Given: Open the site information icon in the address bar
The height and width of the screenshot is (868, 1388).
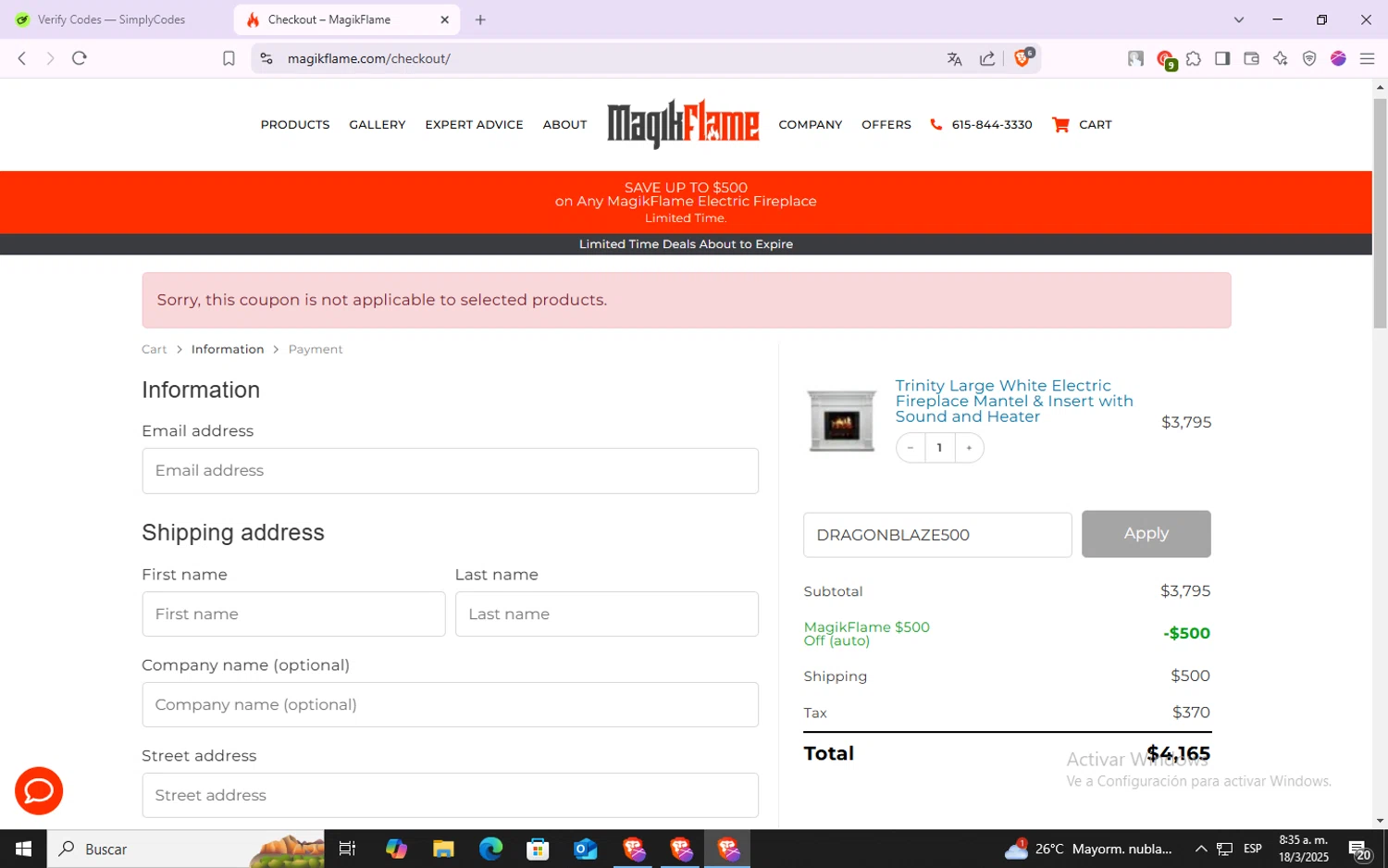Looking at the screenshot, I should tap(266, 58).
